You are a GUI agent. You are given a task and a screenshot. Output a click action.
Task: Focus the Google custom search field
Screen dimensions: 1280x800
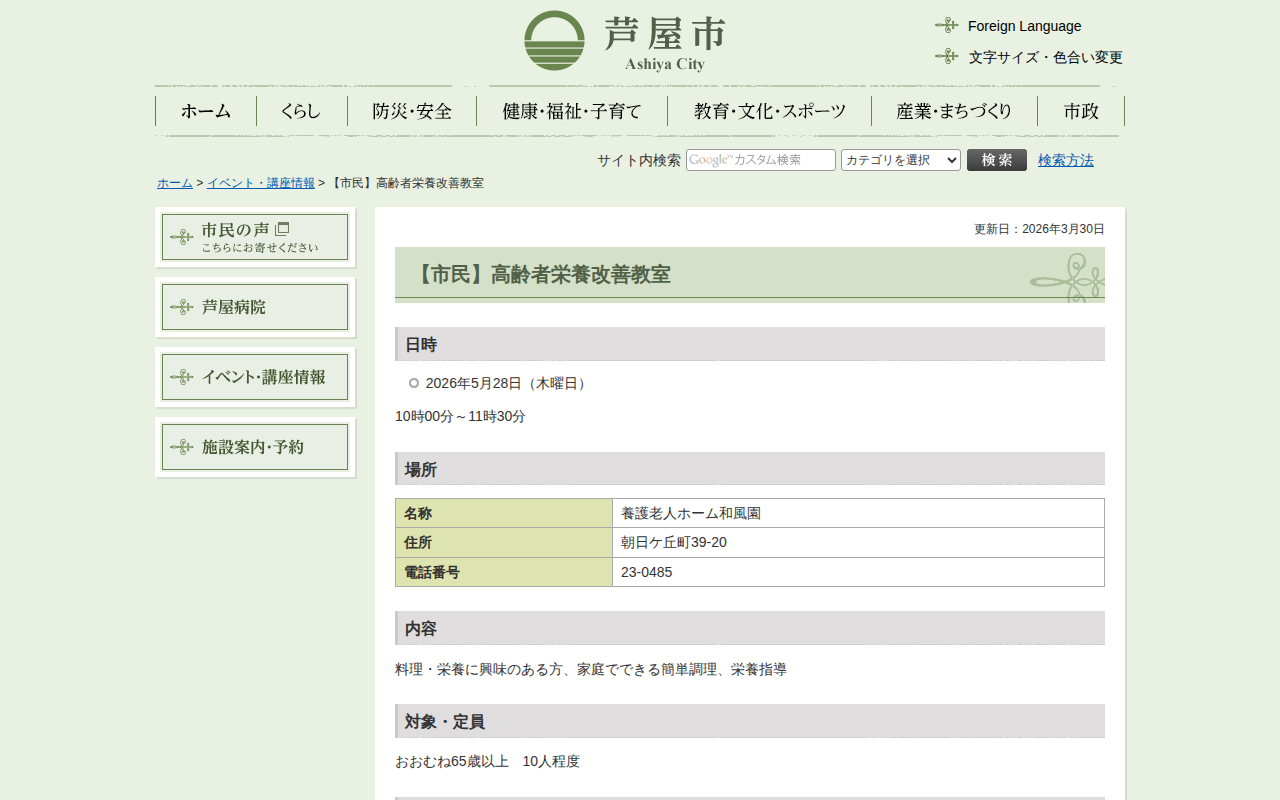(x=761, y=160)
